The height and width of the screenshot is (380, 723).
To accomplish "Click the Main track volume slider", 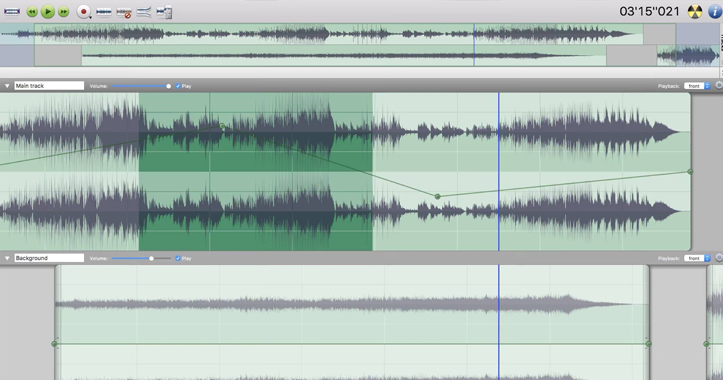I will [141, 86].
